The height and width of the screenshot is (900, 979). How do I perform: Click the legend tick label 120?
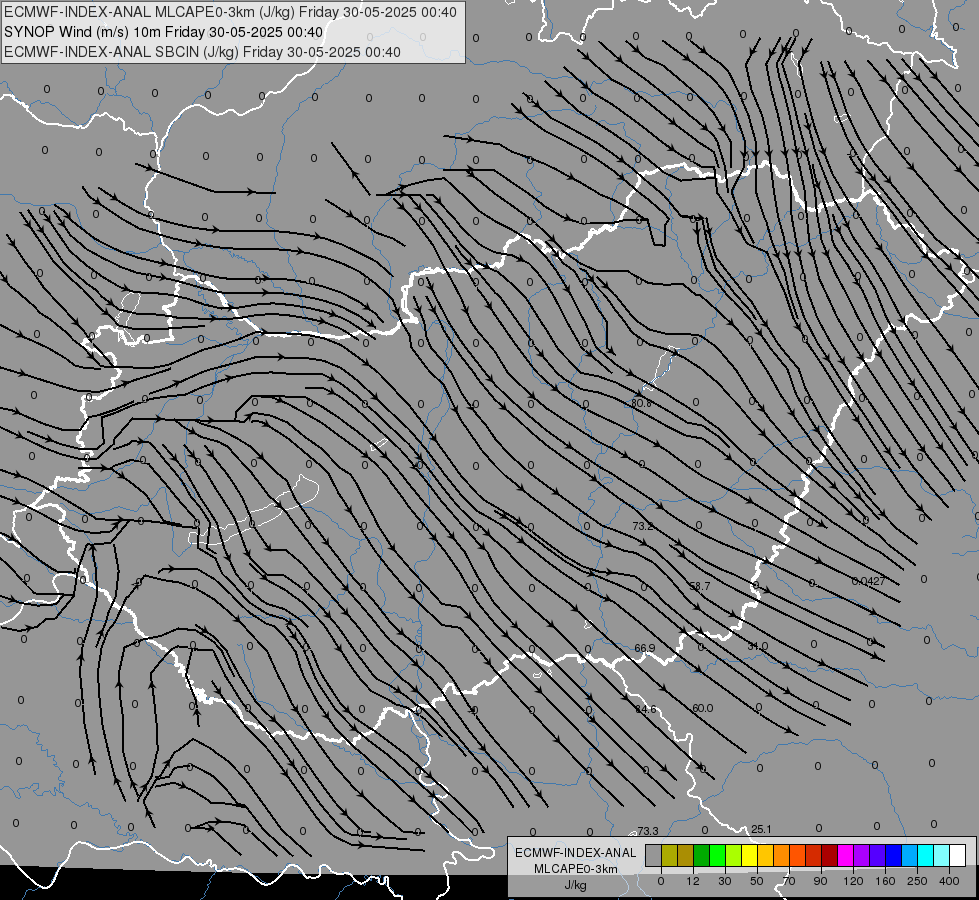point(853,881)
